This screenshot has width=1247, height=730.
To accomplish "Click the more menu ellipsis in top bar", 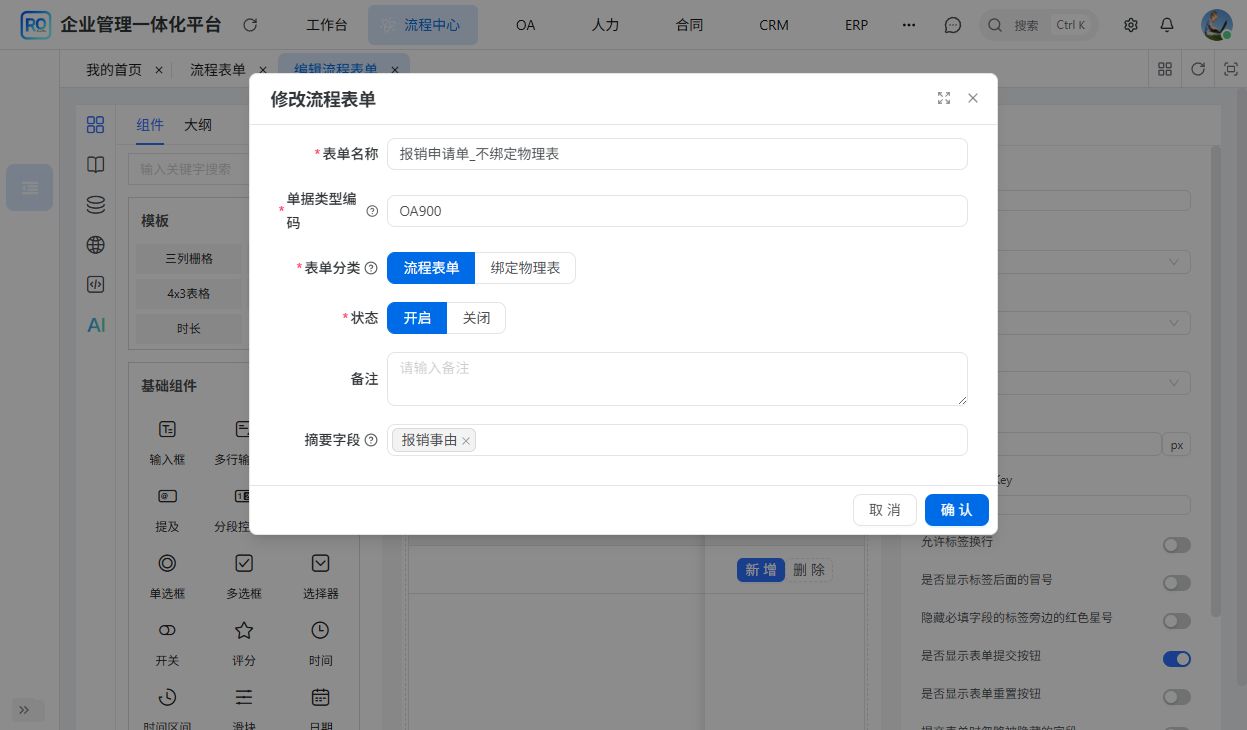I will click(909, 25).
